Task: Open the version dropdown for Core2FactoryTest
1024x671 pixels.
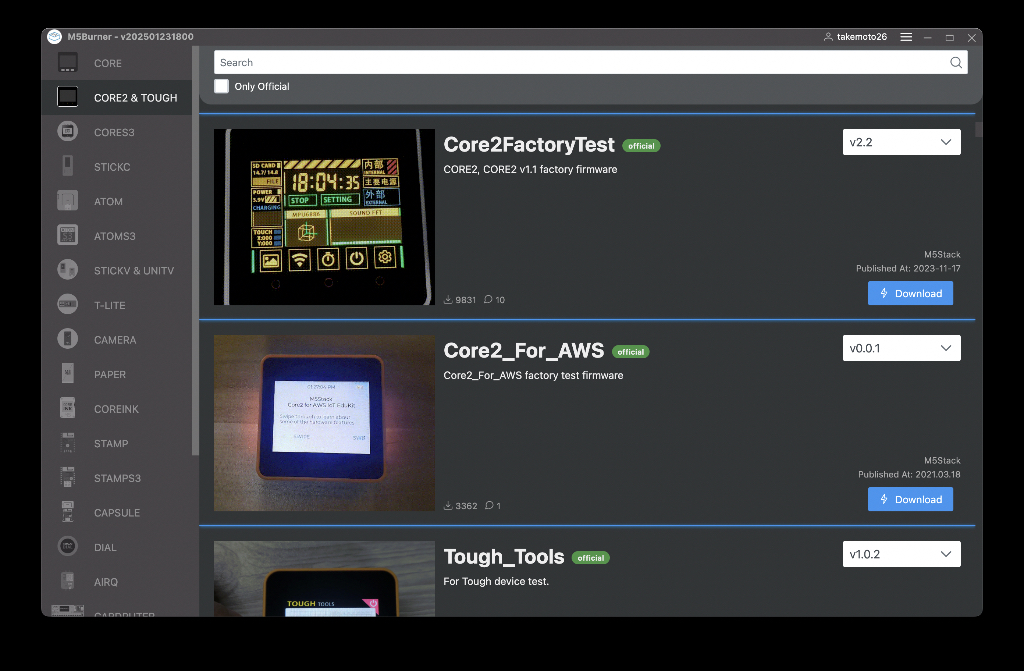Action: (x=901, y=141)
